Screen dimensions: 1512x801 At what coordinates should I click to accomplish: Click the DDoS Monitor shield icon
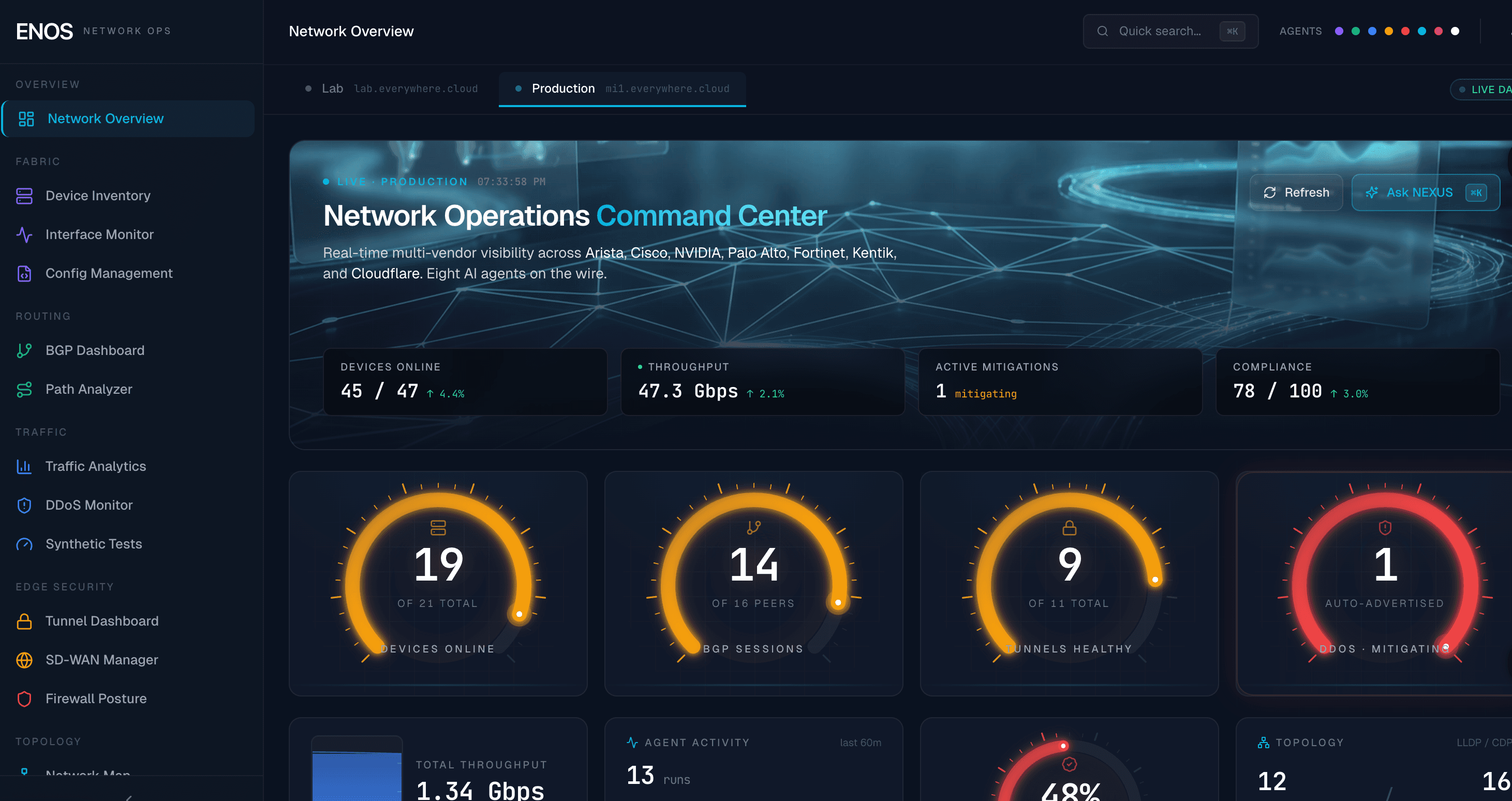24,505
